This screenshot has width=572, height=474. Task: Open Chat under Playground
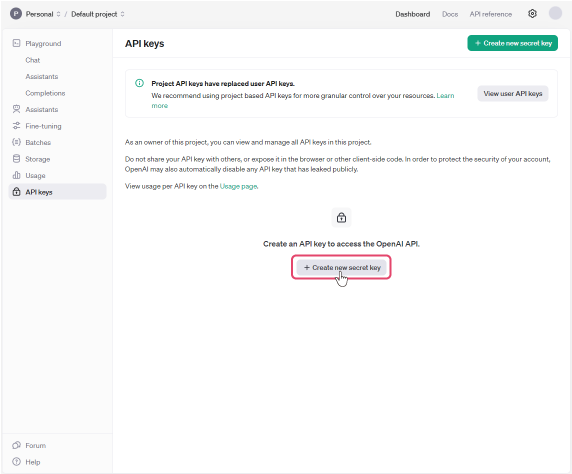(32, 60)
